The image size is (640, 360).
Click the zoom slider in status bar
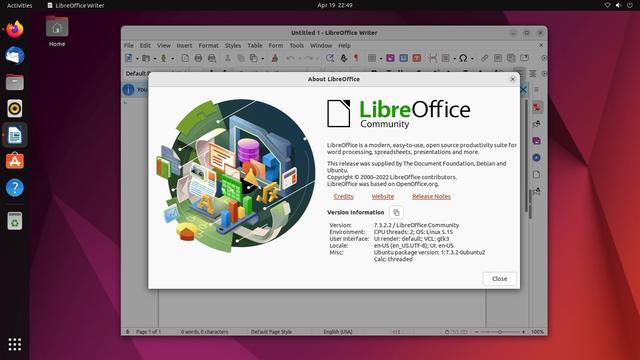click(500, 332)
